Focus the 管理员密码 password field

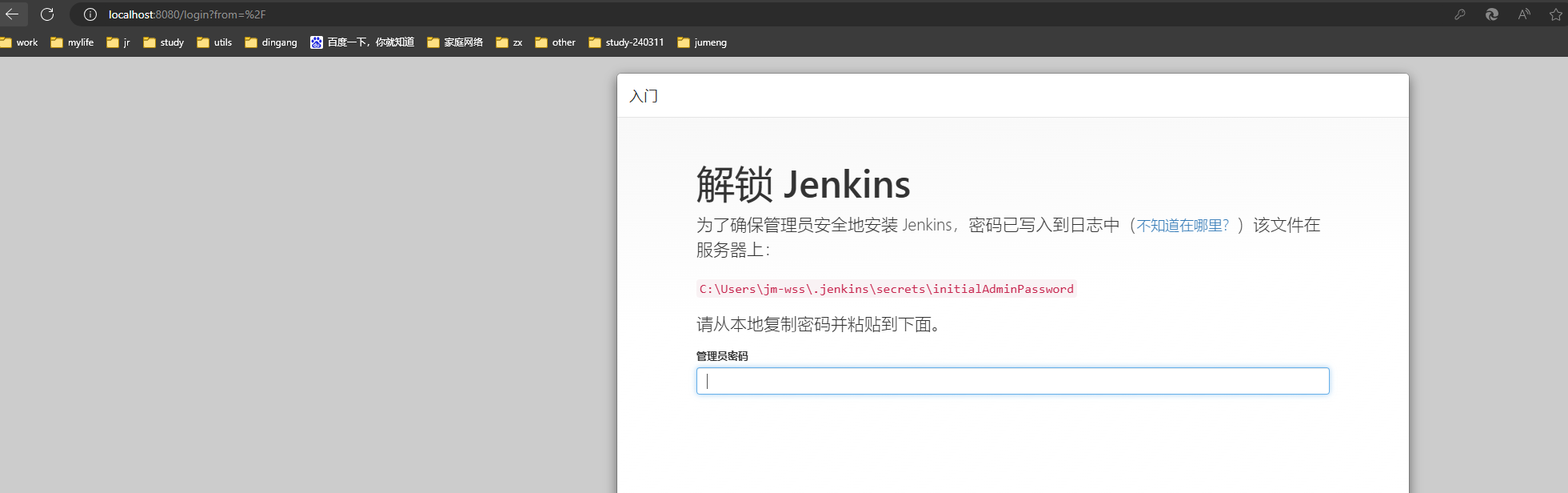1012,381
